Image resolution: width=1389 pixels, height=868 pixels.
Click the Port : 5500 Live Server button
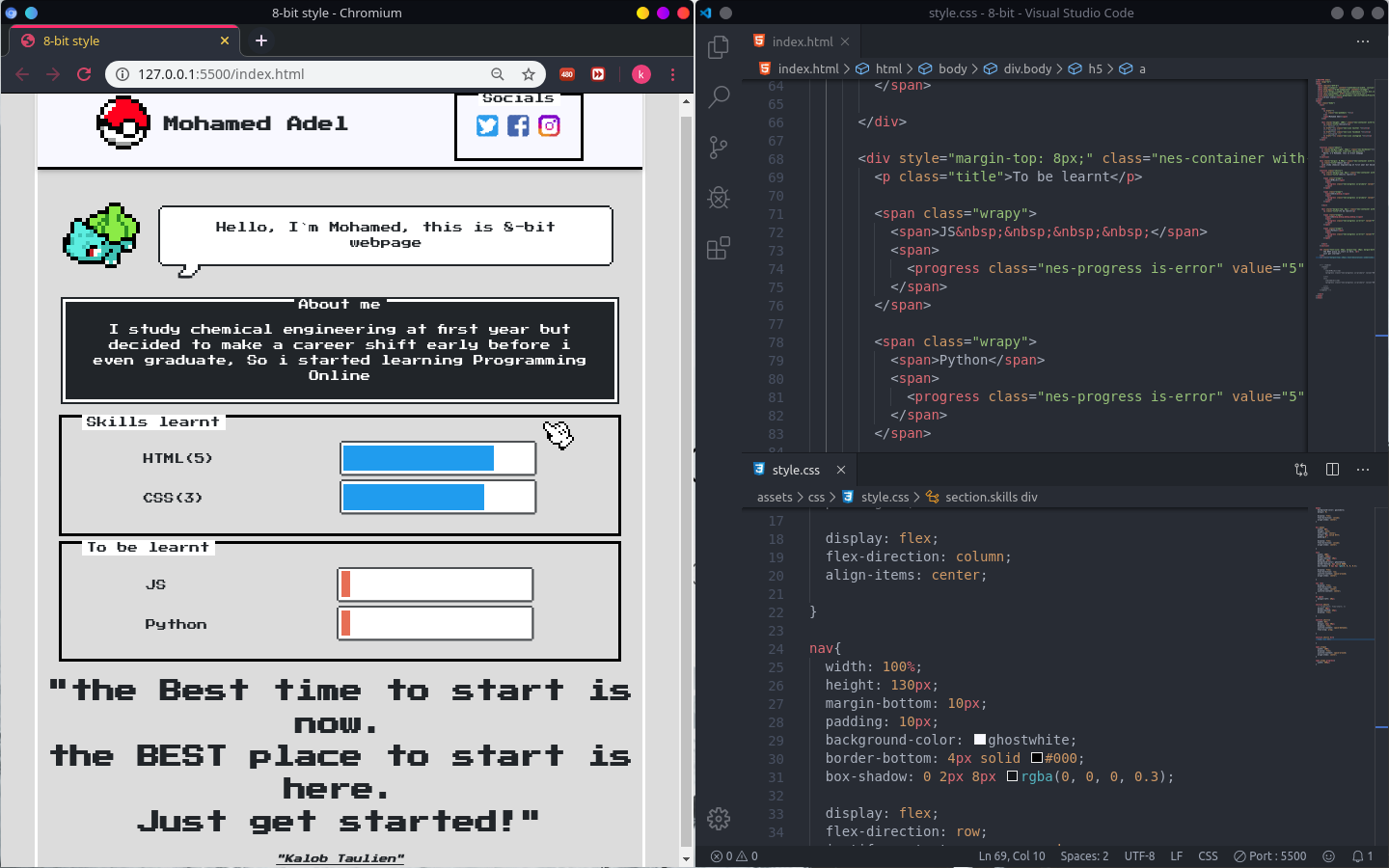point(1269,856)
